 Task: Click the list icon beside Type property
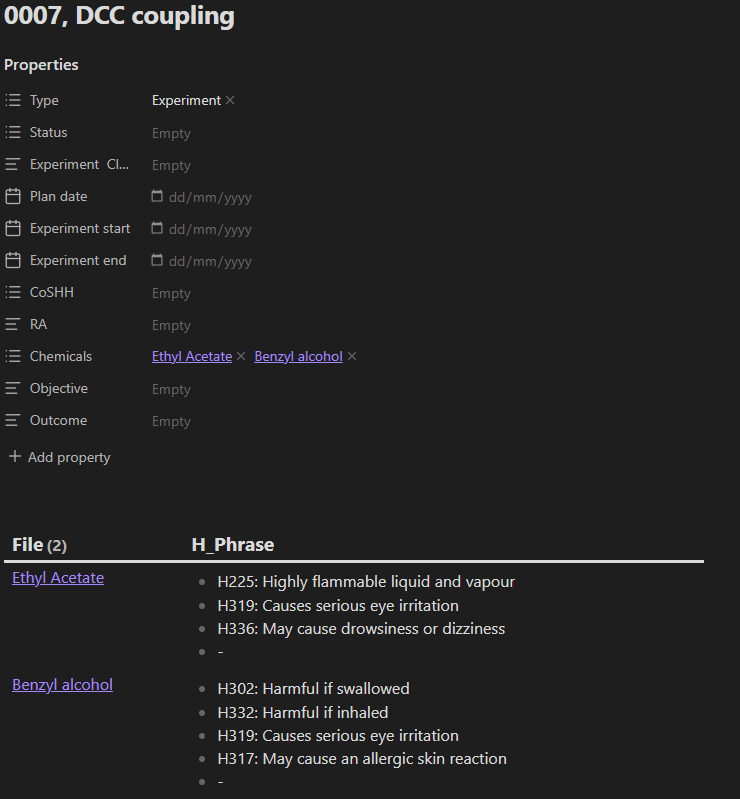point(13,101)
